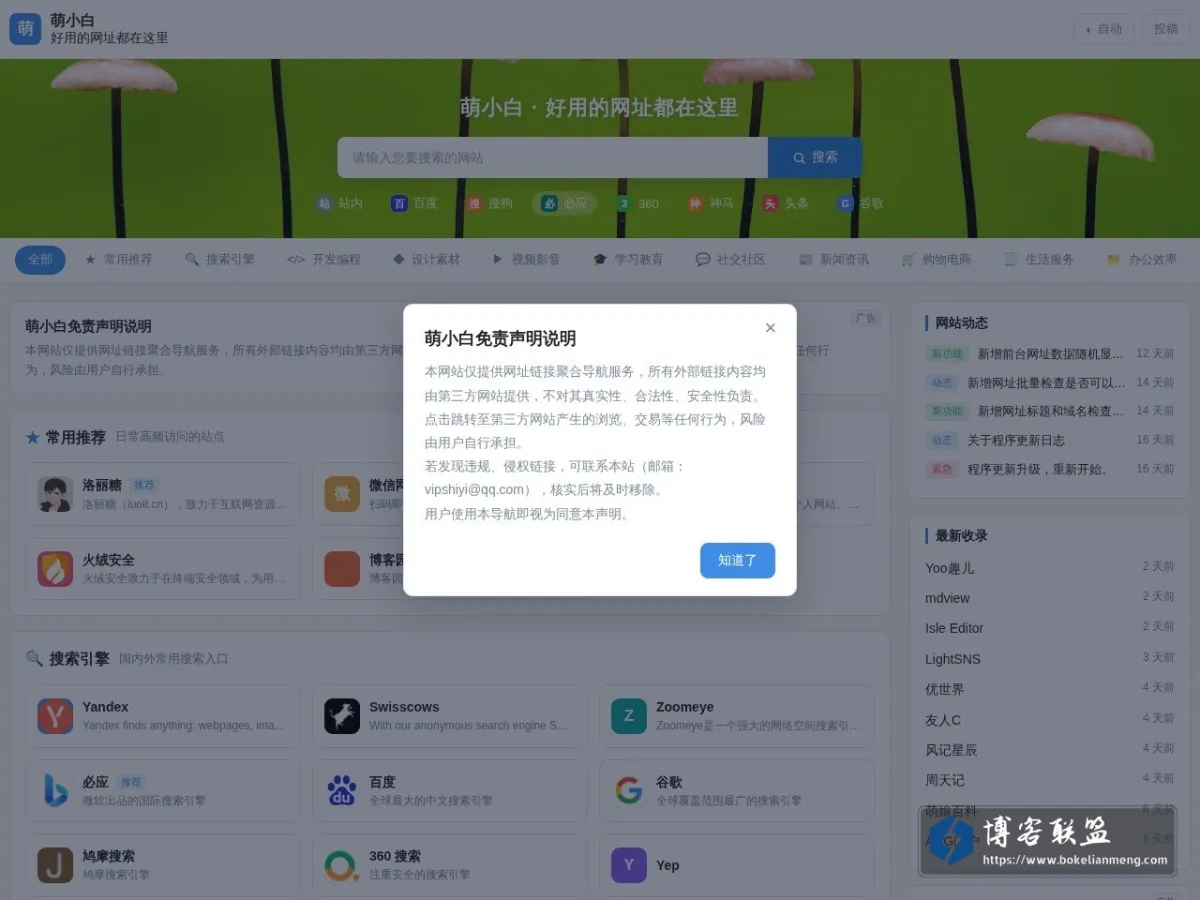Click the 知道了 button in the dialog
This screenshot has height=900, width=1200.
pyautogui.click(x=737, y=560)
